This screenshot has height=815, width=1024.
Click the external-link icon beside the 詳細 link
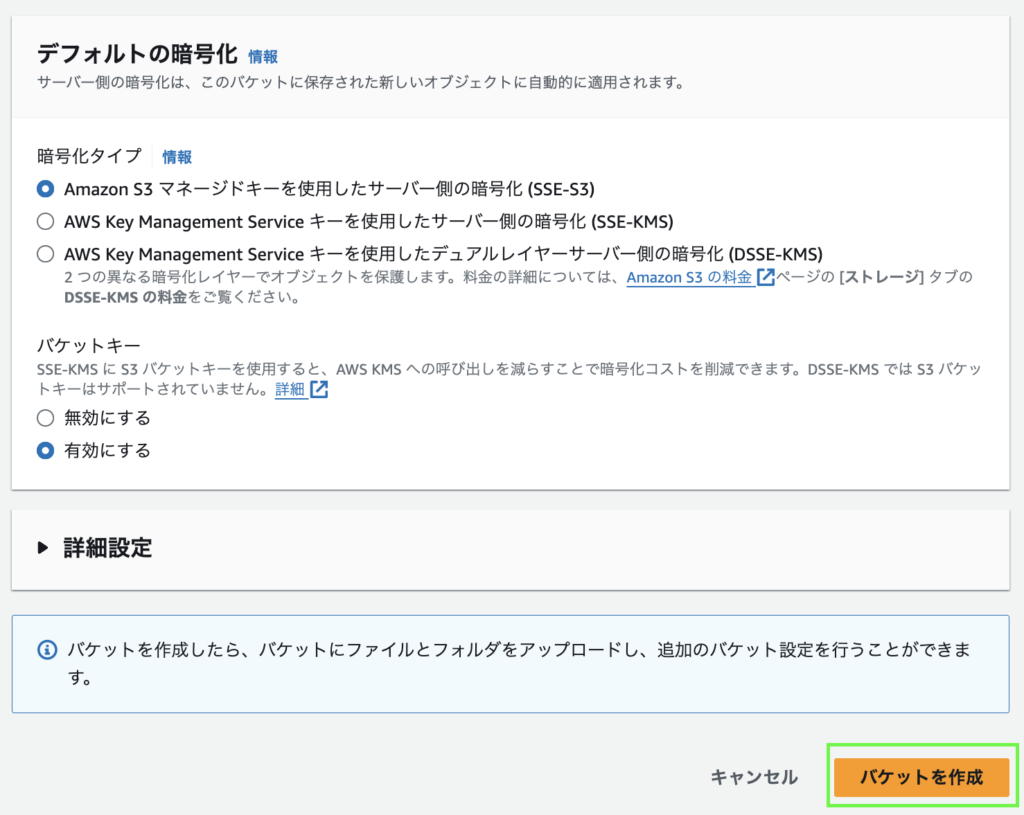pyautogui.click(x=319, y=389)
